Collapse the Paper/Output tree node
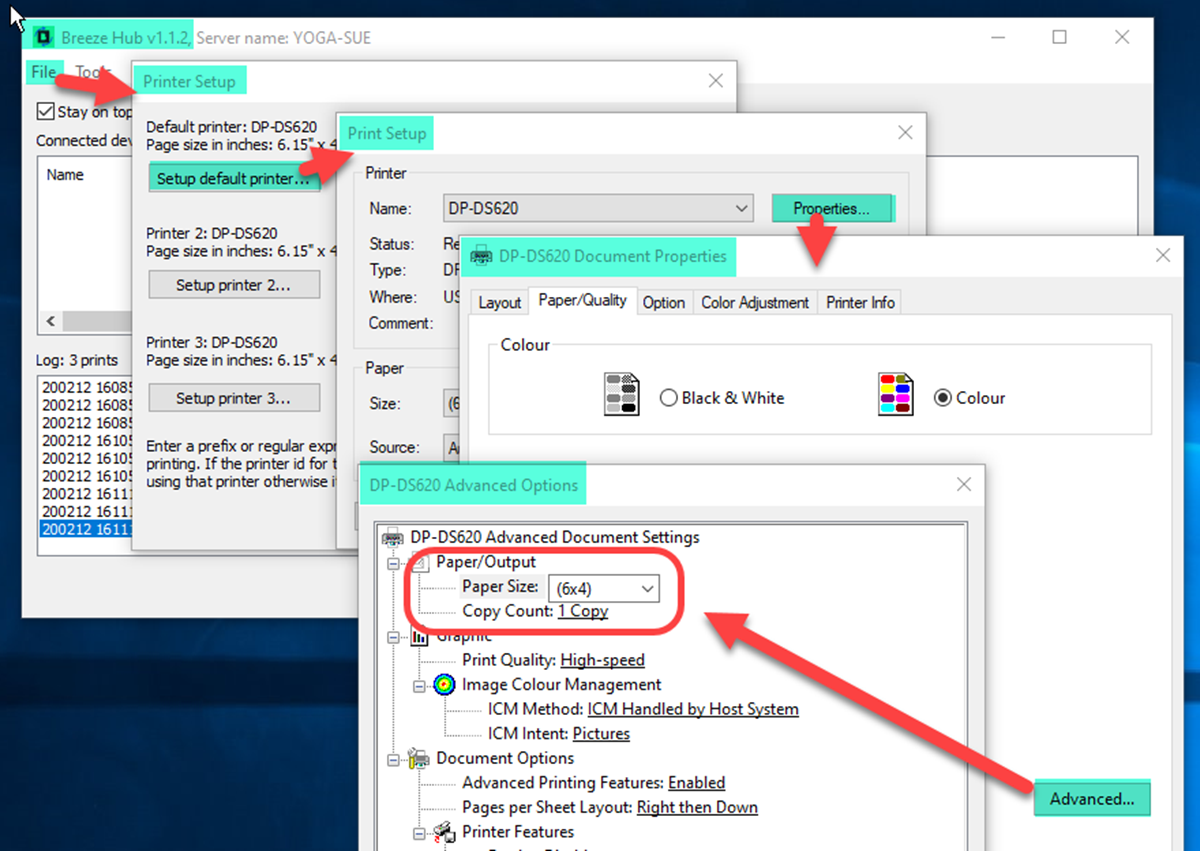Image resolution: width=1200 pixels, height=851 pixels. coord(393,563)
